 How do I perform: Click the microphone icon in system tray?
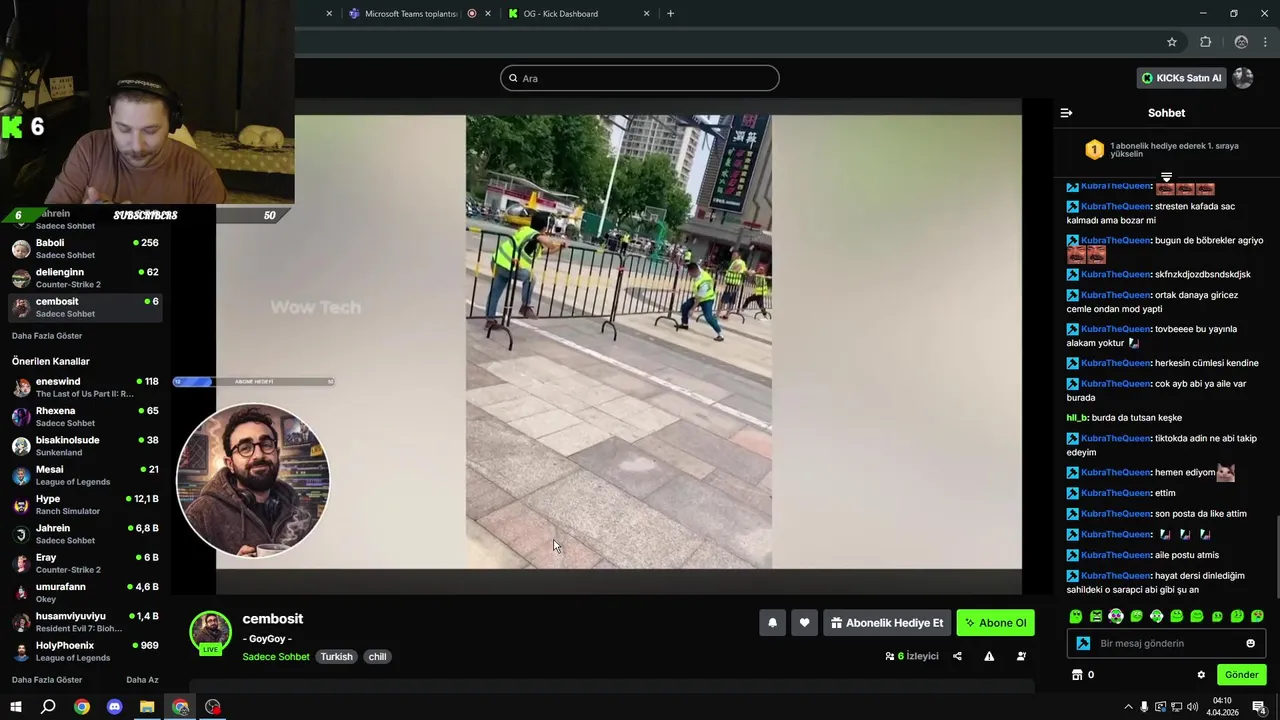1145,707
